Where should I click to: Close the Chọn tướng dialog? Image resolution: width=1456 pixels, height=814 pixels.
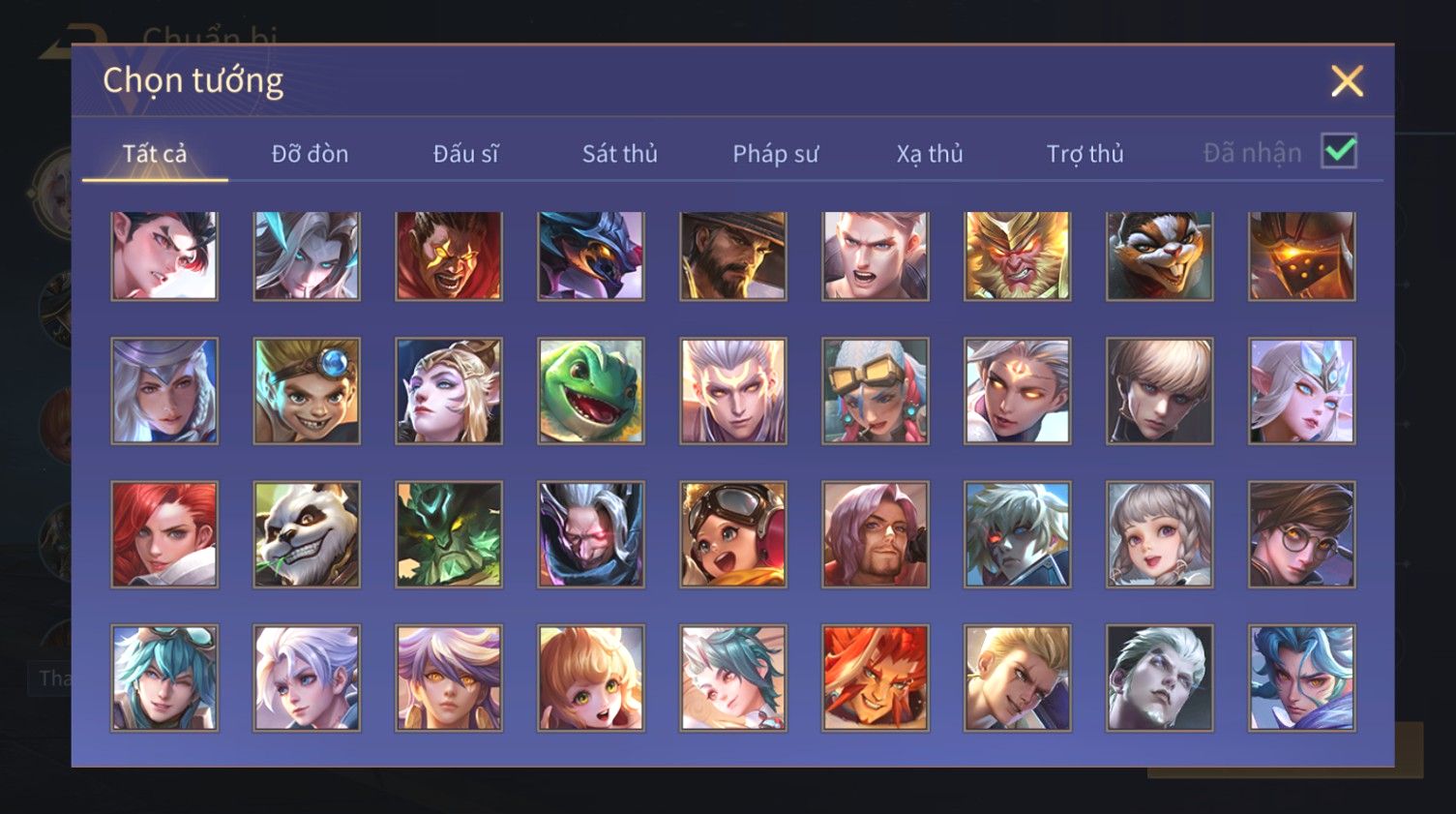pyautogui.click(x=1347, y=81)
